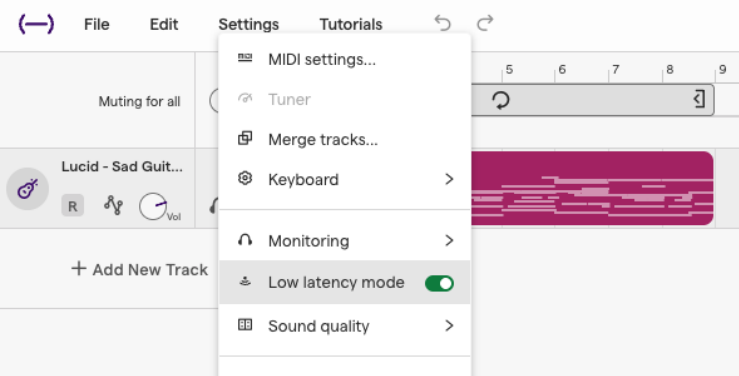The image size is (739, 376).
Task: Click the redo arrow icon
Action: point(485,23)
